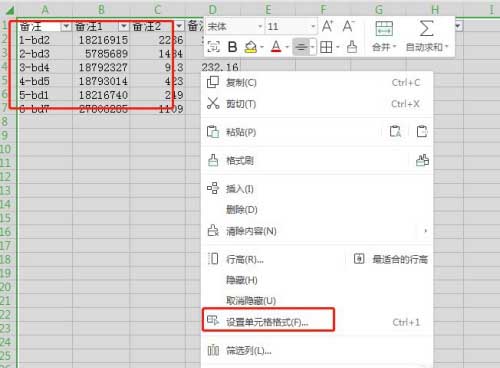
Task: Click the brush icon left of 格式刷
Action: tap(213, 160)
